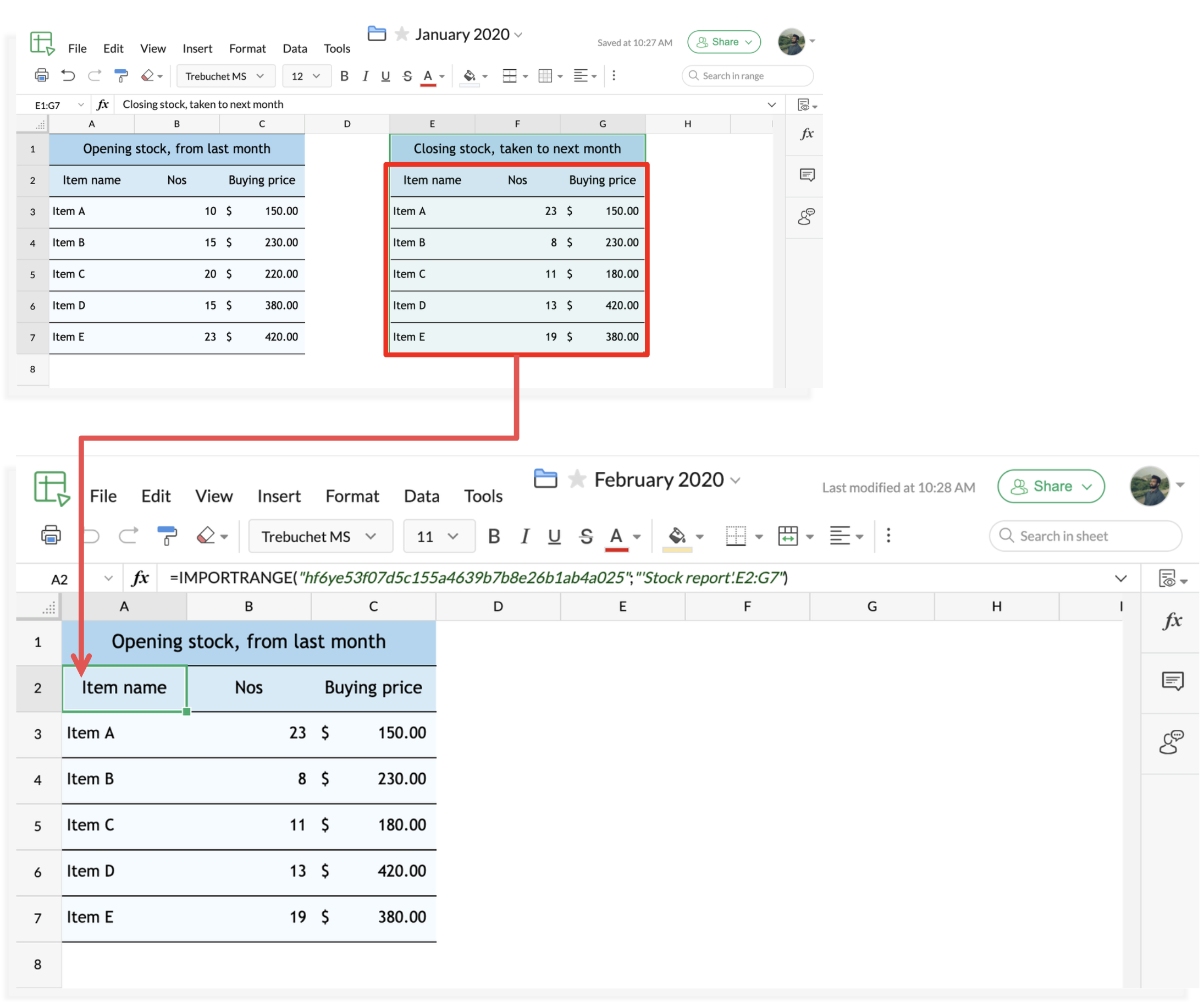Toggle bold in the February toolbar
The width and height of the screenshot is (1204, 1002).
click(494, 536)
